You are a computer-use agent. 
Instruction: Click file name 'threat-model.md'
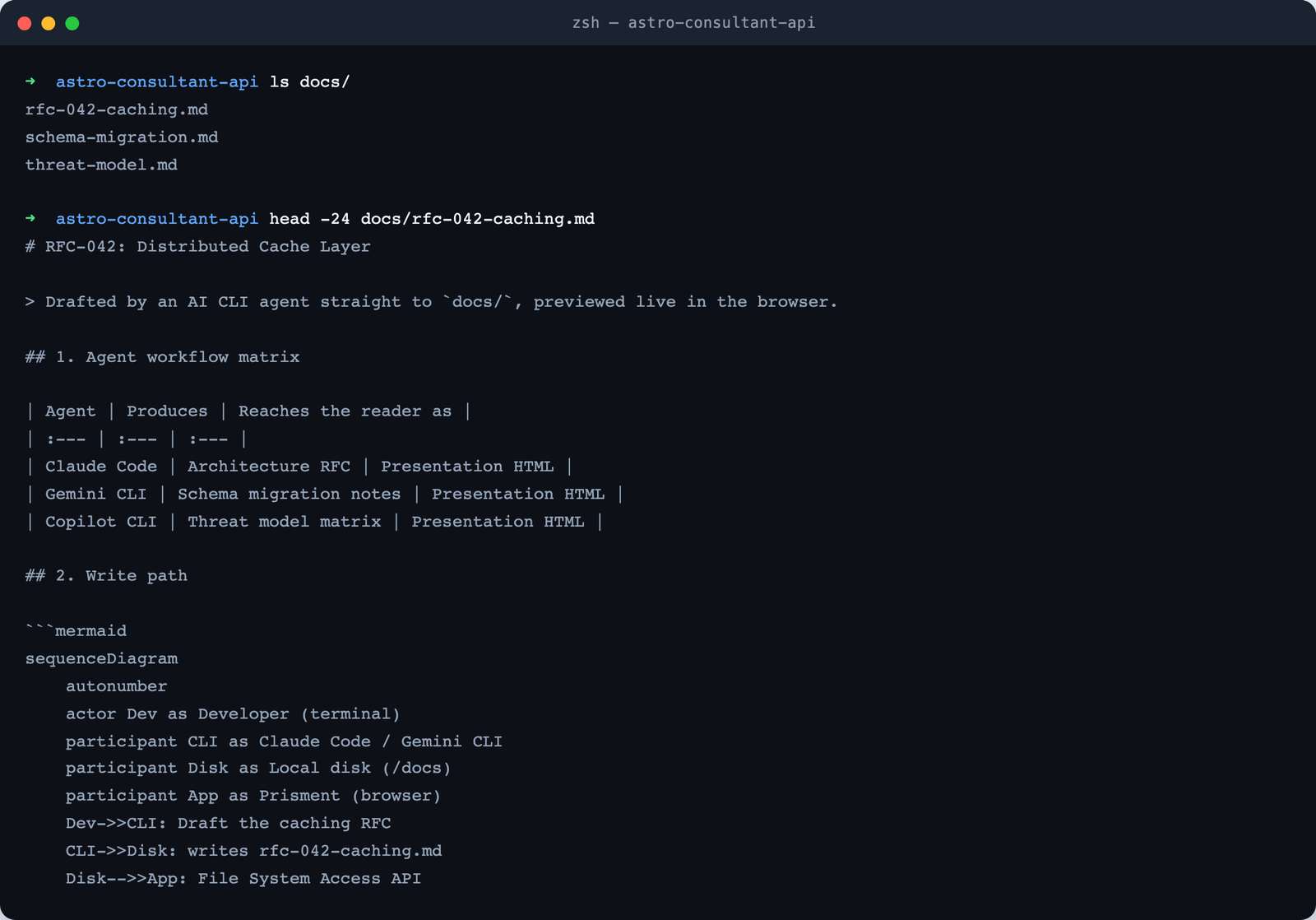pyautogui.click(x=101, y=165)
